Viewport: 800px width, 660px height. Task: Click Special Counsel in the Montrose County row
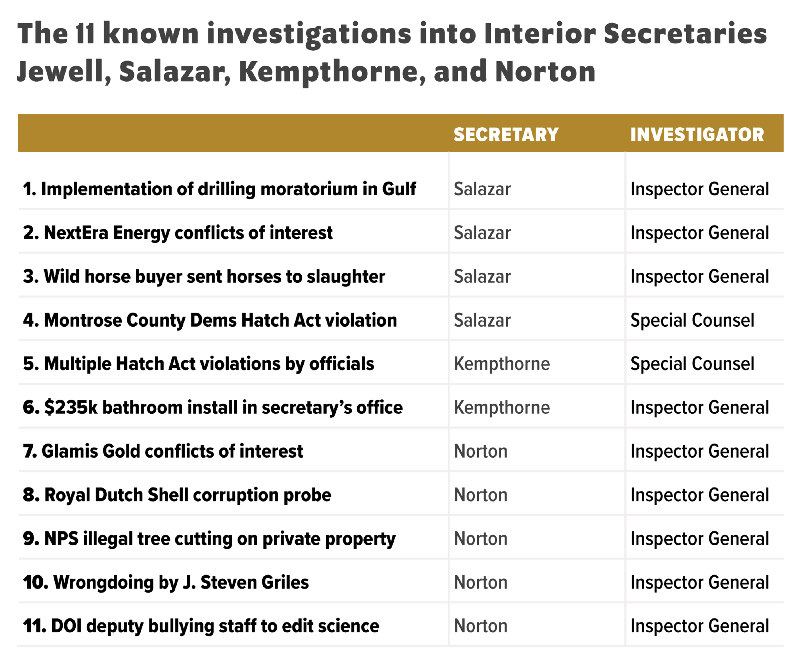pos(692,321)
